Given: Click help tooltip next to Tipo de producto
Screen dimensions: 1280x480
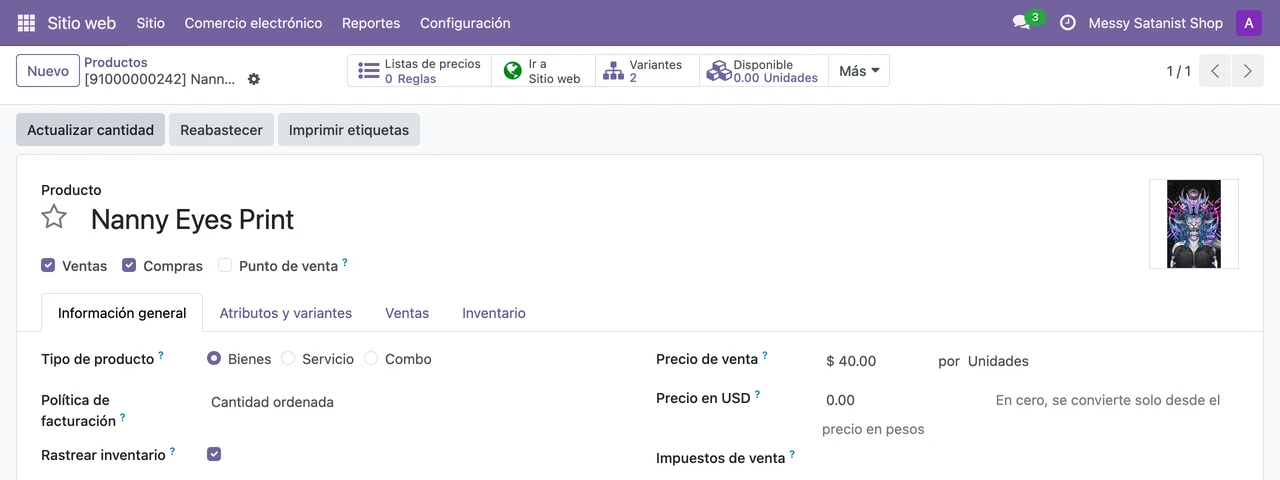Looking at the screenshot, I should click(x=161, y=355).
